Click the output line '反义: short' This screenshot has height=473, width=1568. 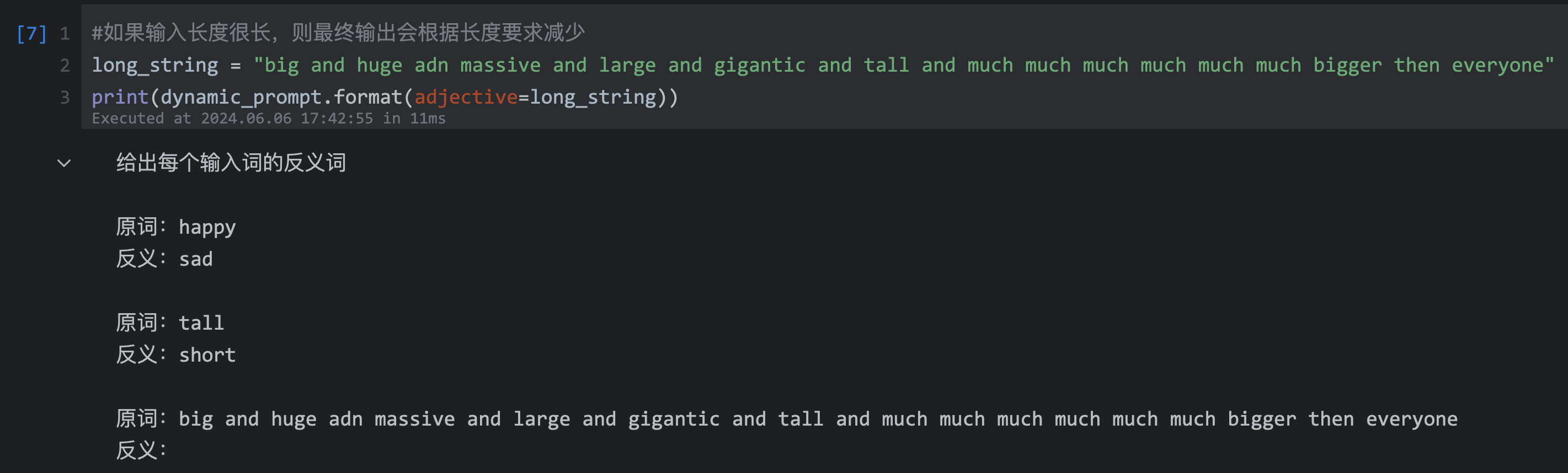176,355
